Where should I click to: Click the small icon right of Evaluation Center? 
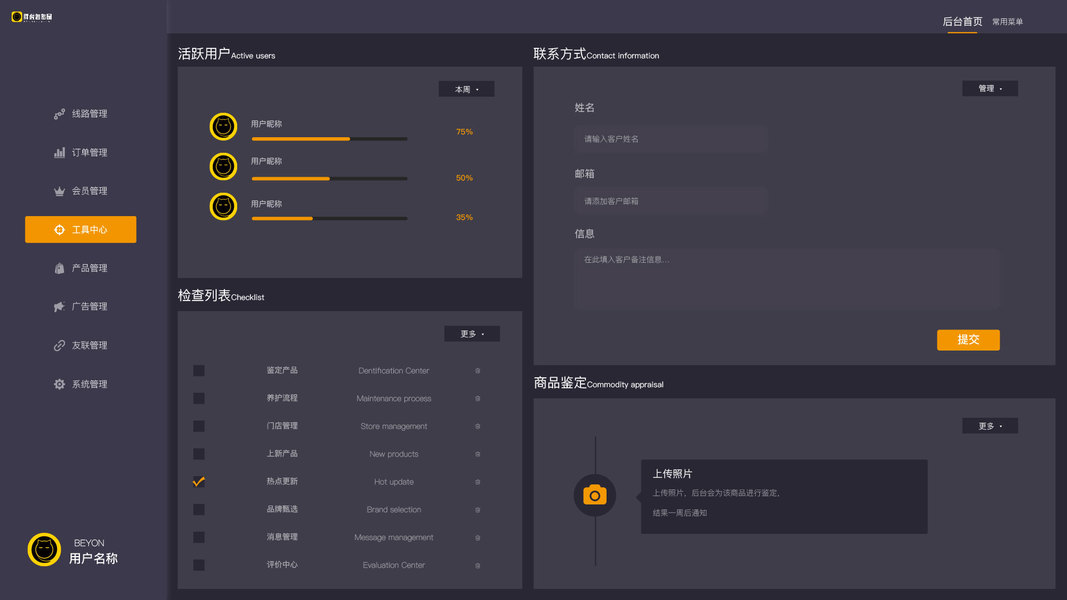pos(478,565)
